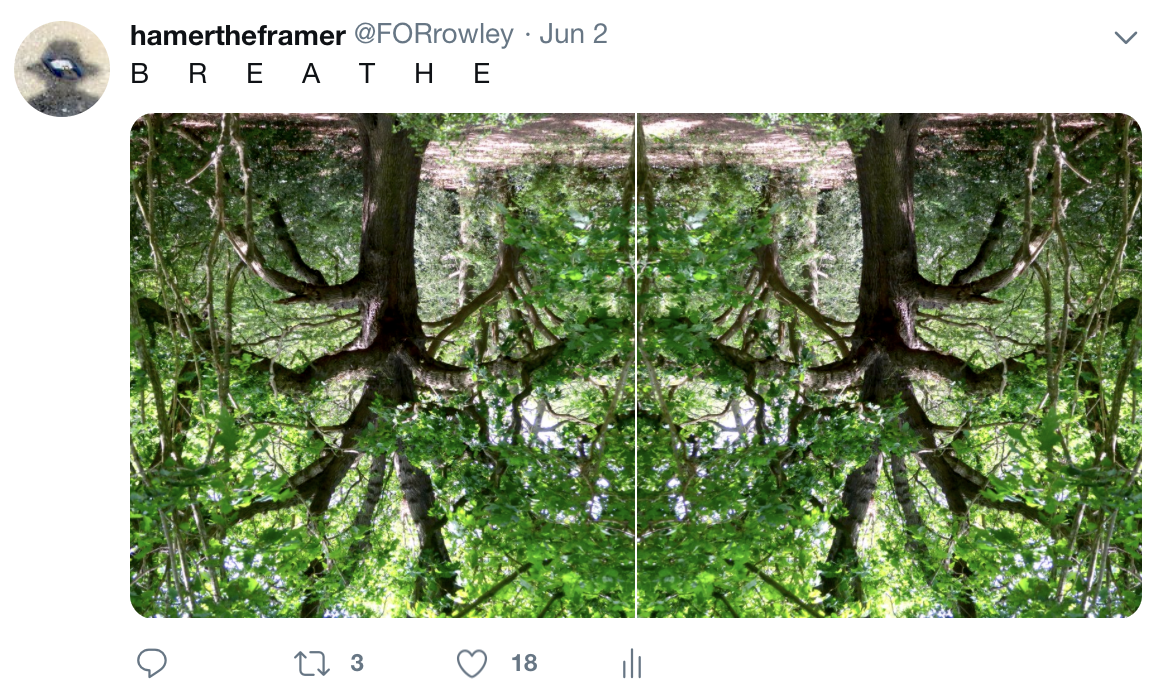Open the @FORrowley handle link
The image size is (1155, 692).
click(x=434, y=34)
